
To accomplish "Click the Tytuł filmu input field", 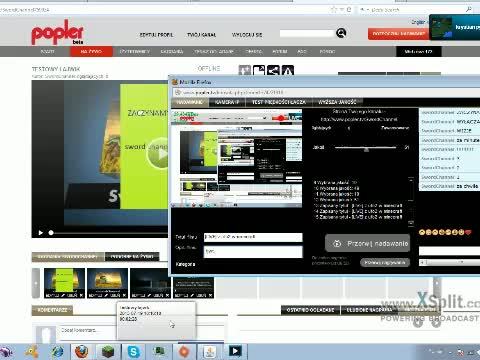I will [x=253, y=237].
